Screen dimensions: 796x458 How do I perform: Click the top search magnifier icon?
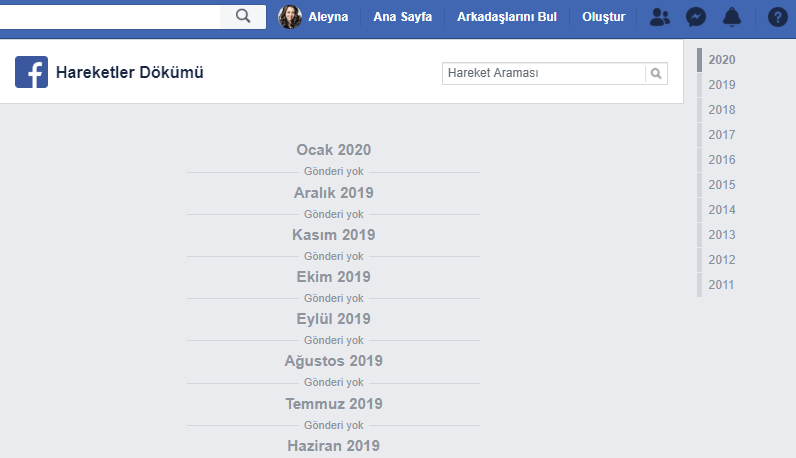[243, 16]
